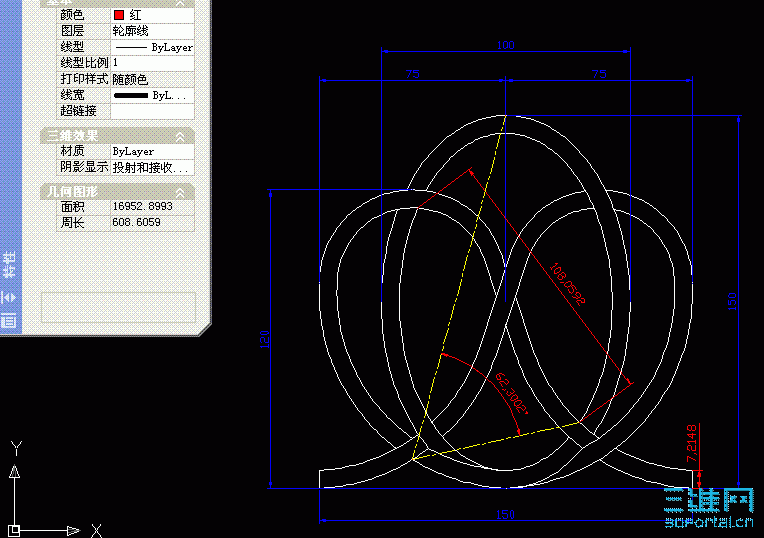Click the 材质 property label
Image resolution: width=764 pixels, height=538 pixels.
point(72,151)
